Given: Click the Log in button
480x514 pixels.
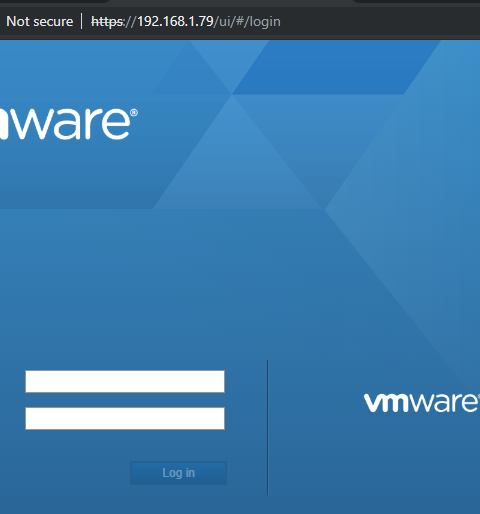Looking at the screenshot, I should pyautogui.click(x=178, y=473).
